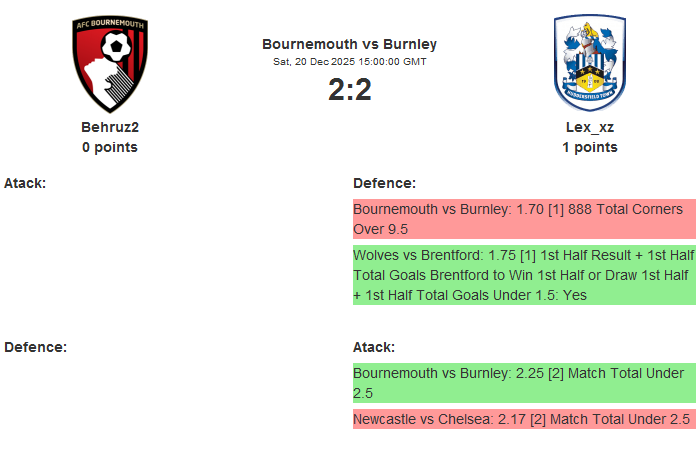Click the AFC Bournemouth club crest

110,65
